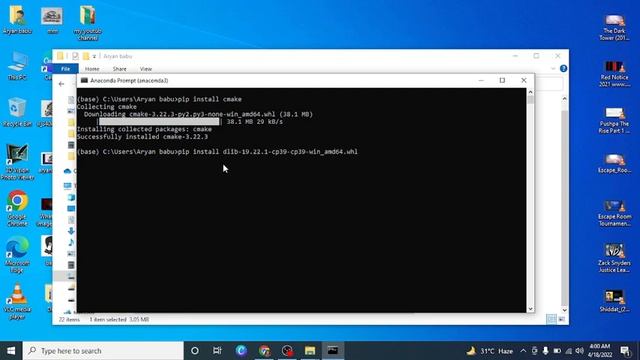Open File Explorer help button
This screenshot has width=640, height=360.
coord(563,69)
